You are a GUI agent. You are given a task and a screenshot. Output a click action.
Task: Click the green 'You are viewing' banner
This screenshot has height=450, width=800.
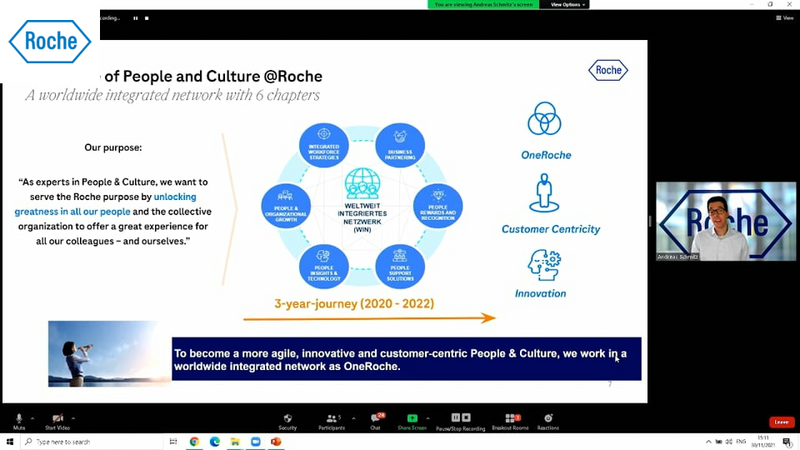pyautogui.click(x=483, y=5)
